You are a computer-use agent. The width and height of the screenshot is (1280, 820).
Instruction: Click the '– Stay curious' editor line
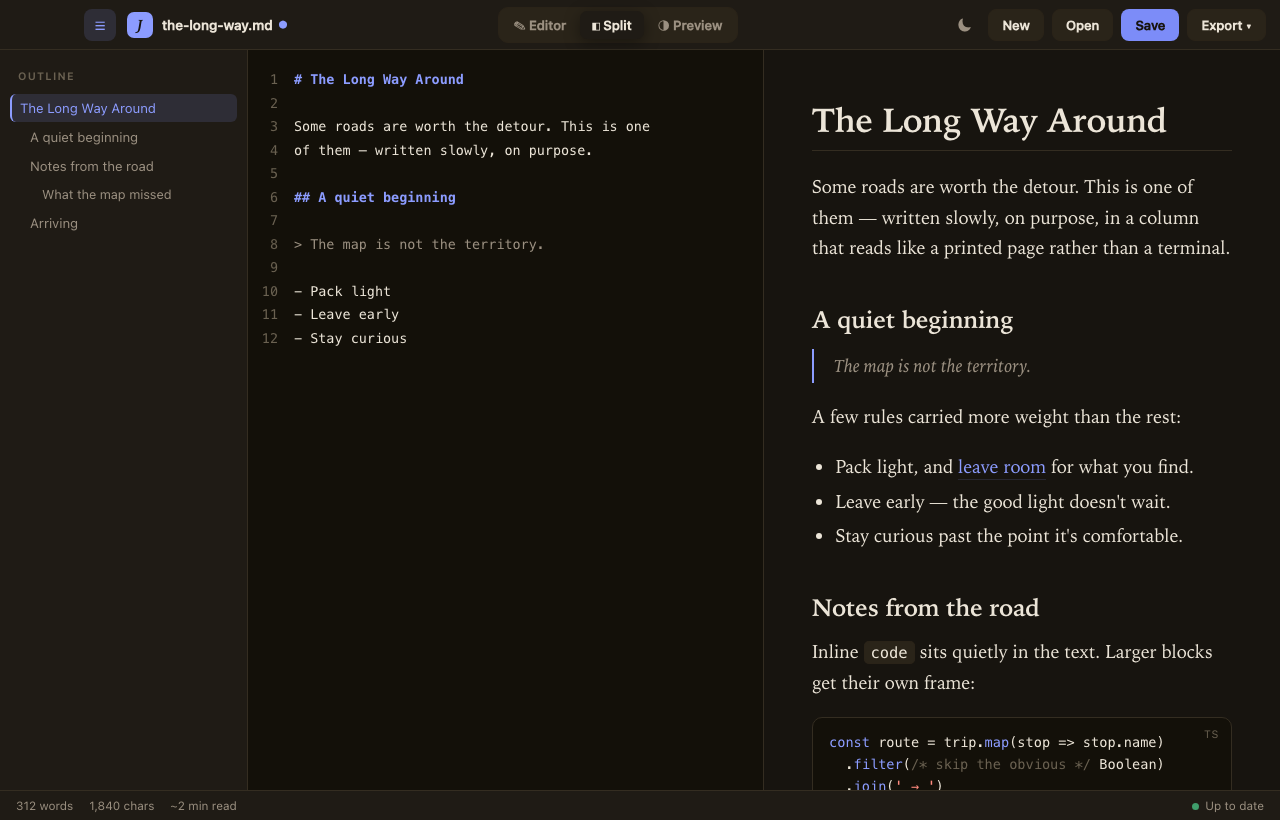click(350, 338)
